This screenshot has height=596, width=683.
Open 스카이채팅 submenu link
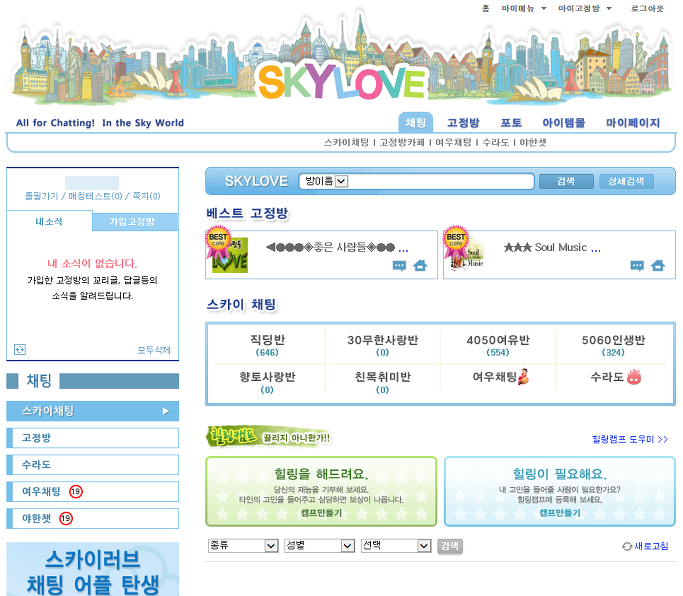(346, 142)
